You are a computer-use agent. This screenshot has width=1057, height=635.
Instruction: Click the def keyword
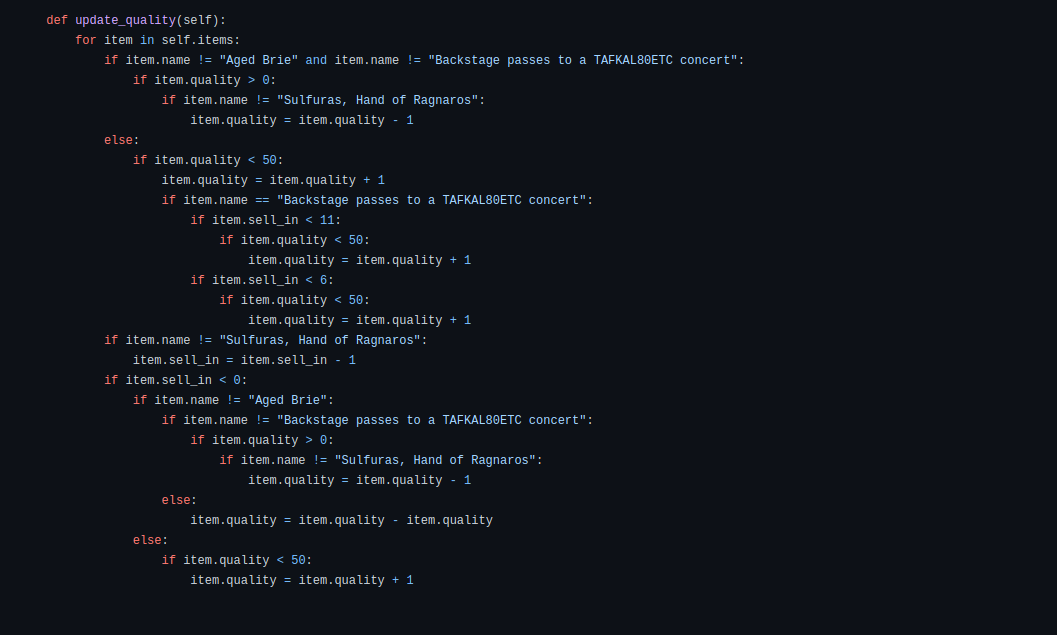57,20
